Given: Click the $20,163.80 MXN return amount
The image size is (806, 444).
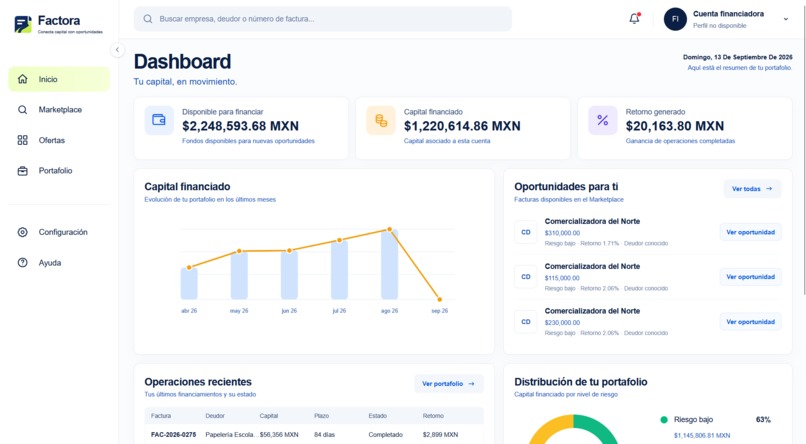Looking at the screenshot, I should 675,126.
